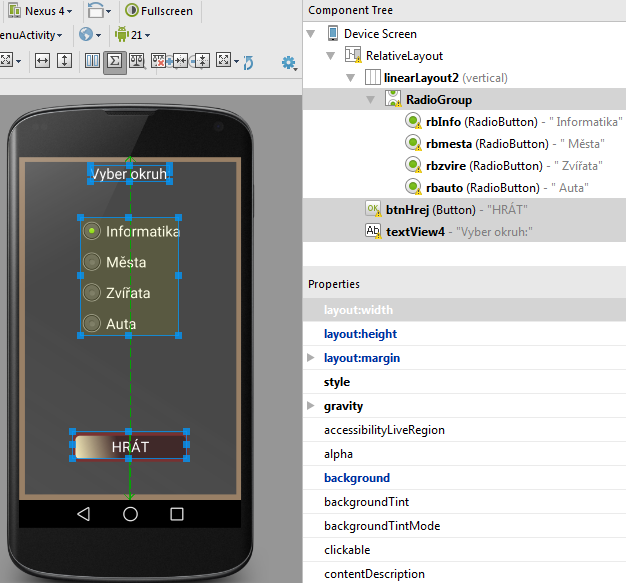Open the blue gear settings menu
The width and height of the screenshot is (626, 583).
[x=289, y=63]
